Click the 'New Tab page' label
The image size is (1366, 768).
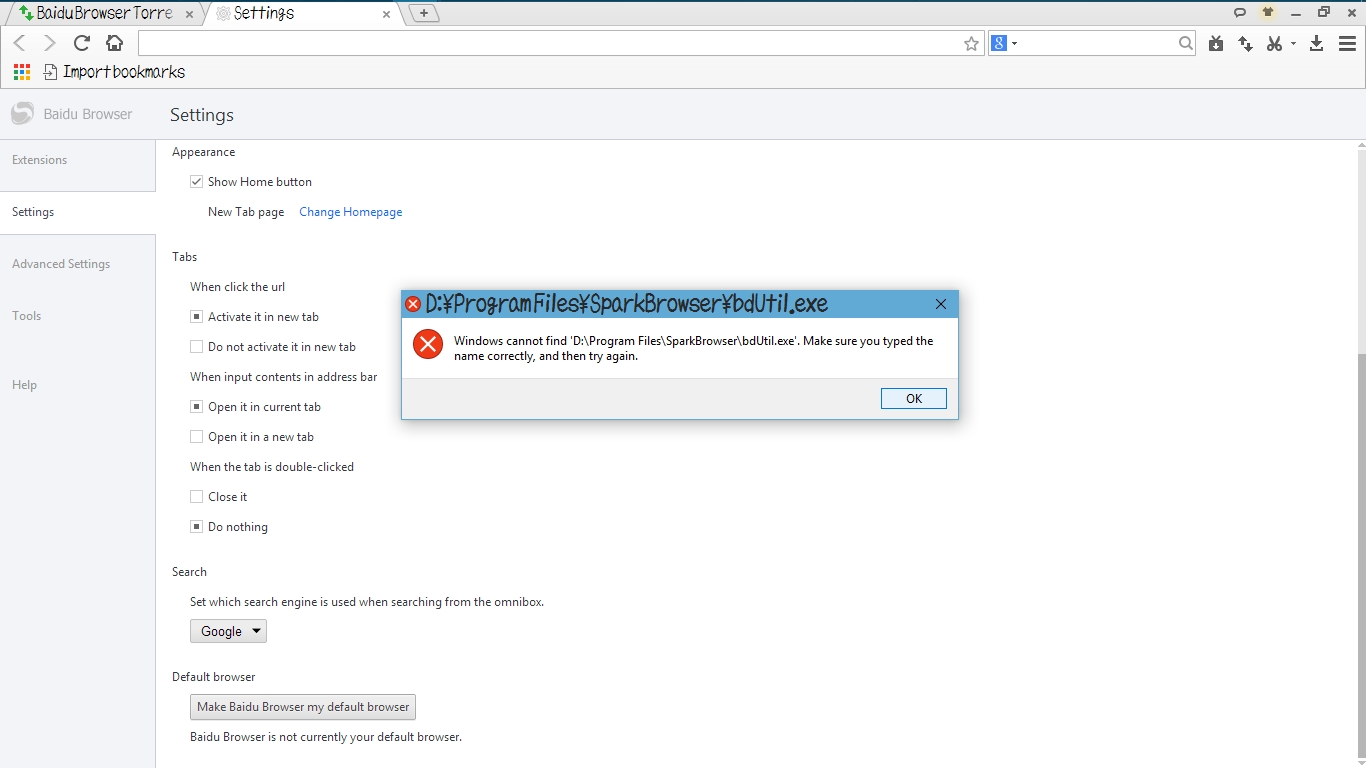[x=246, y=212]
